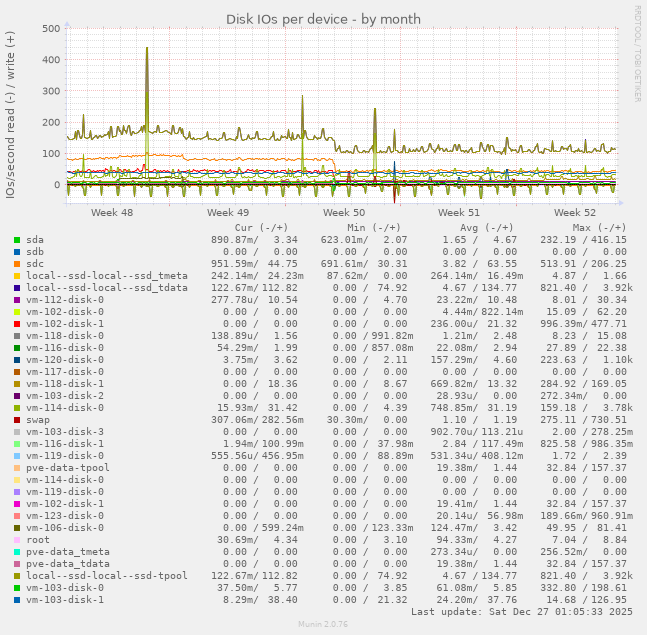
Task: Click the 'vm-116-disk-1' legend label
Action: coord(65,444)
